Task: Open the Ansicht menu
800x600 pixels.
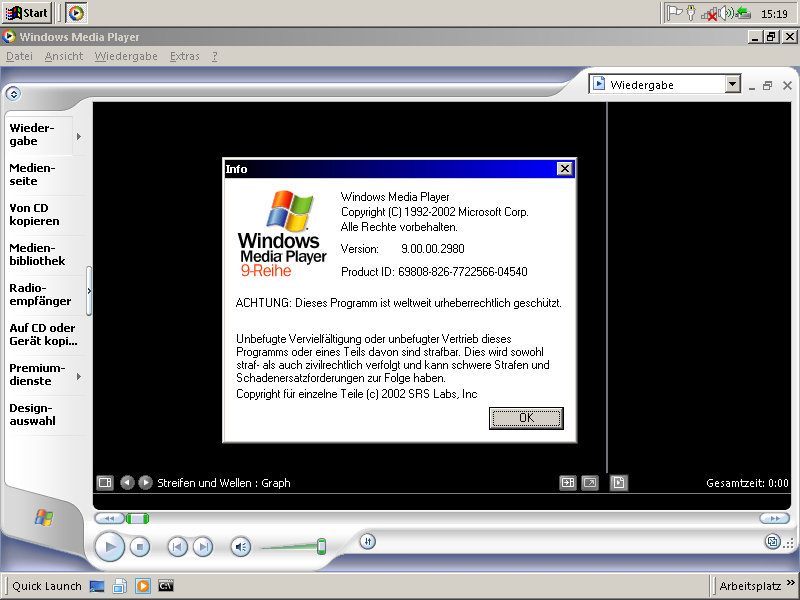Action: 64,57
